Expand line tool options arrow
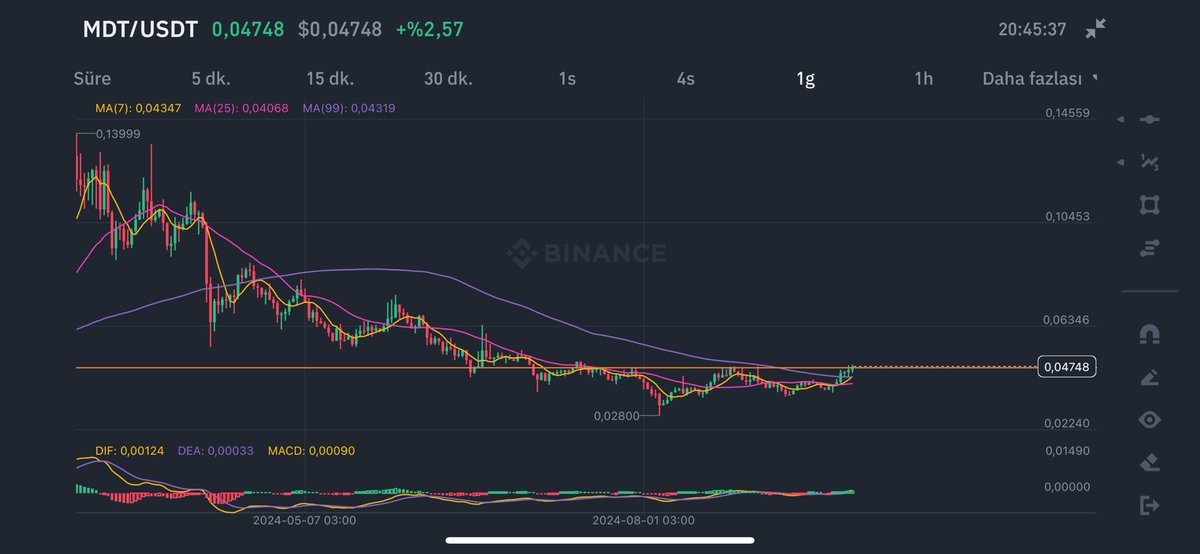 pos(1120,120)
